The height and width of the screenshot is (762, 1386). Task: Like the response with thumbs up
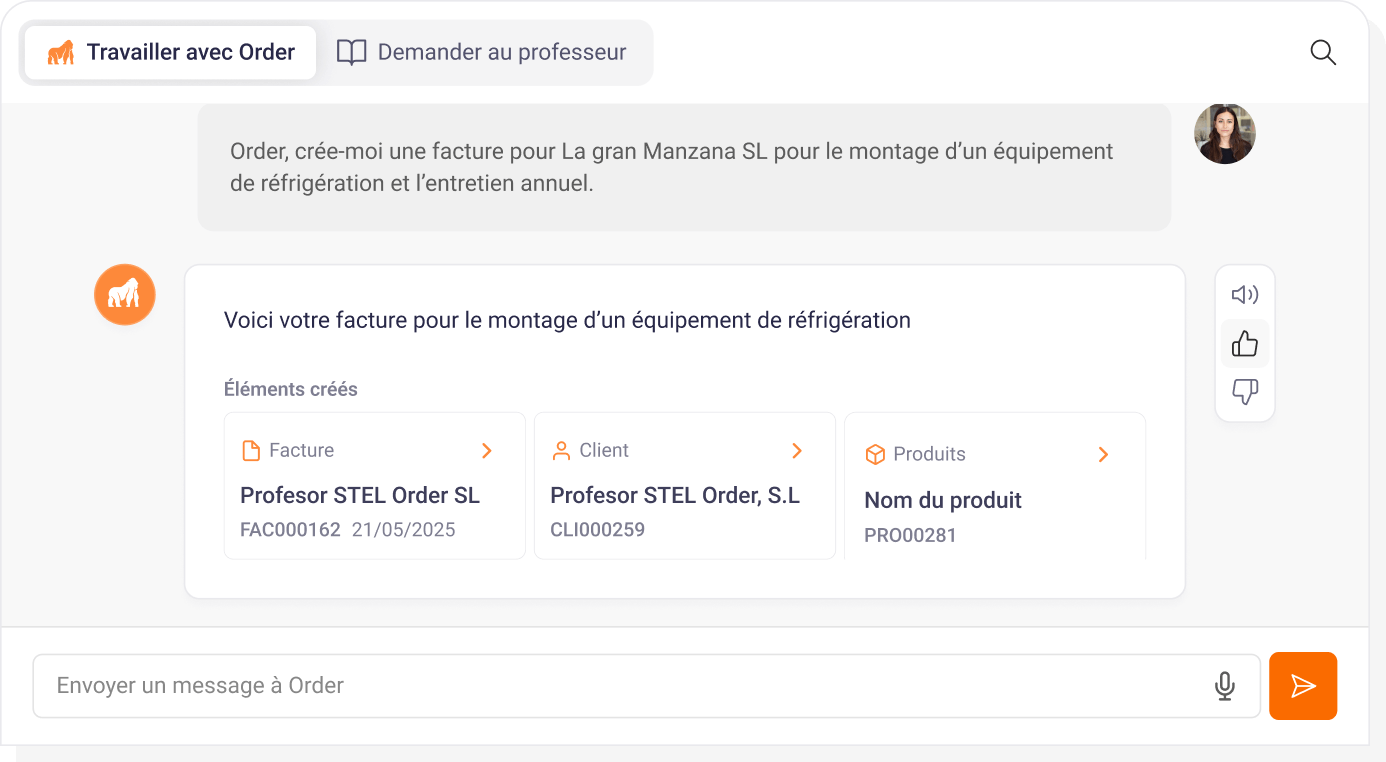[1245, 344]
